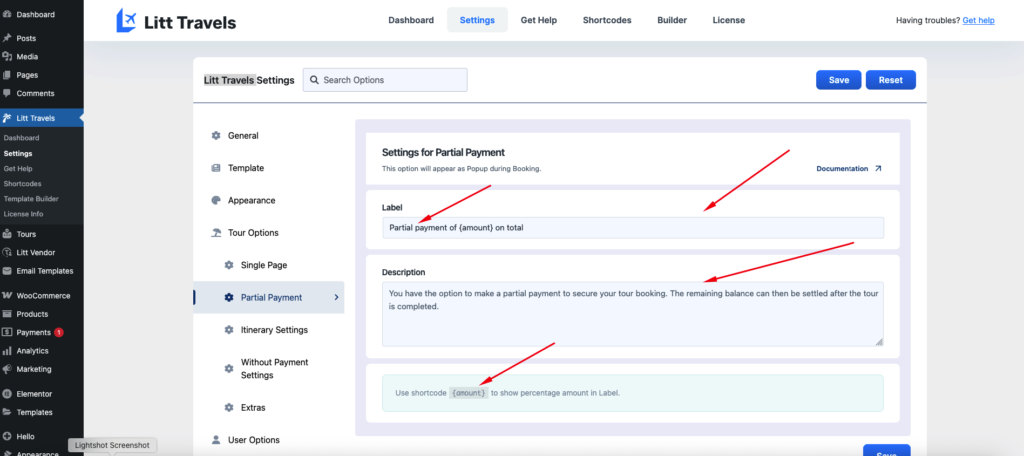Viewport: 1024px width, 456px height.
Task: Click the Description text area
Action: (632, 314)
